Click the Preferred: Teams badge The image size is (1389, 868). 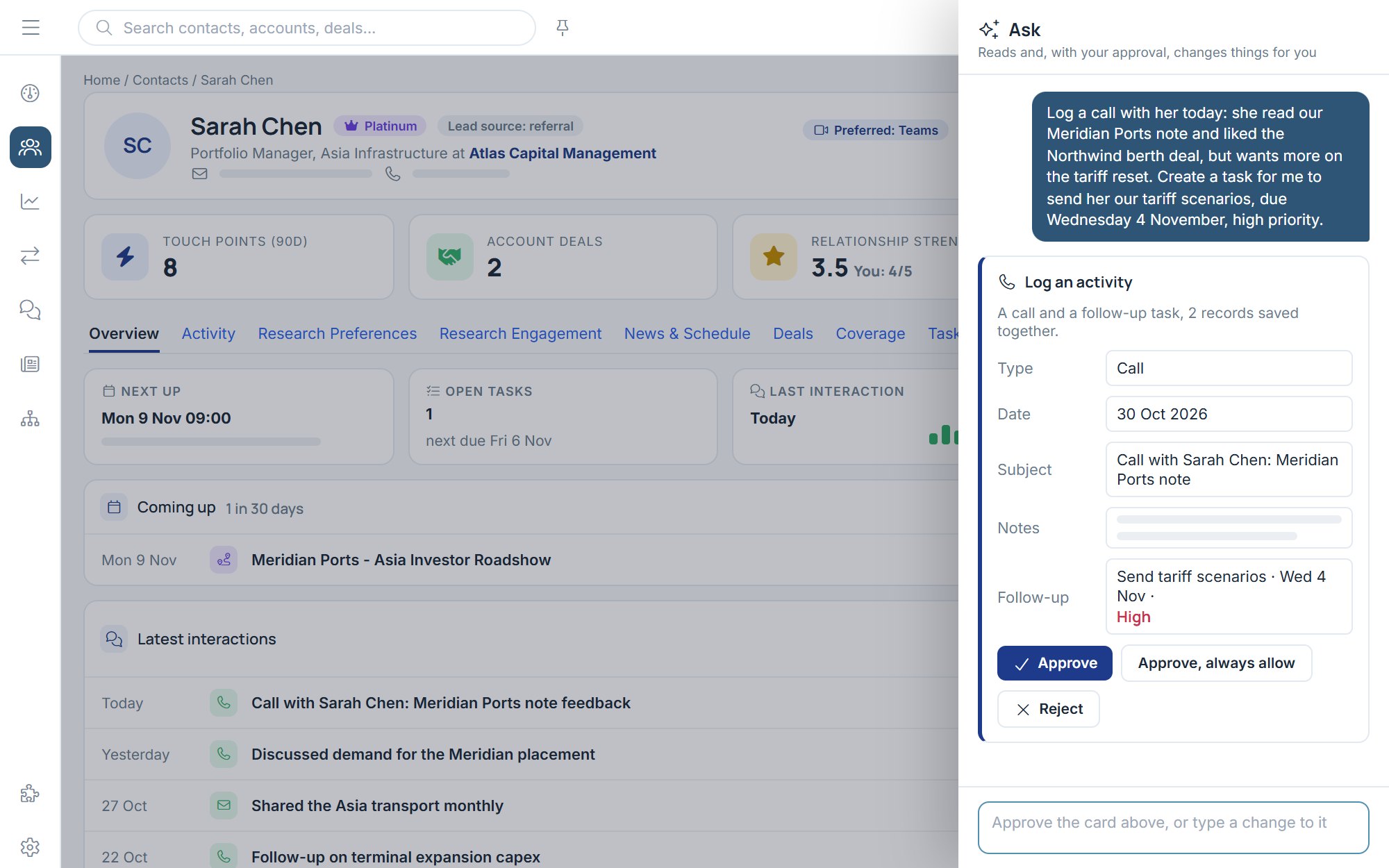click(876, 130)
